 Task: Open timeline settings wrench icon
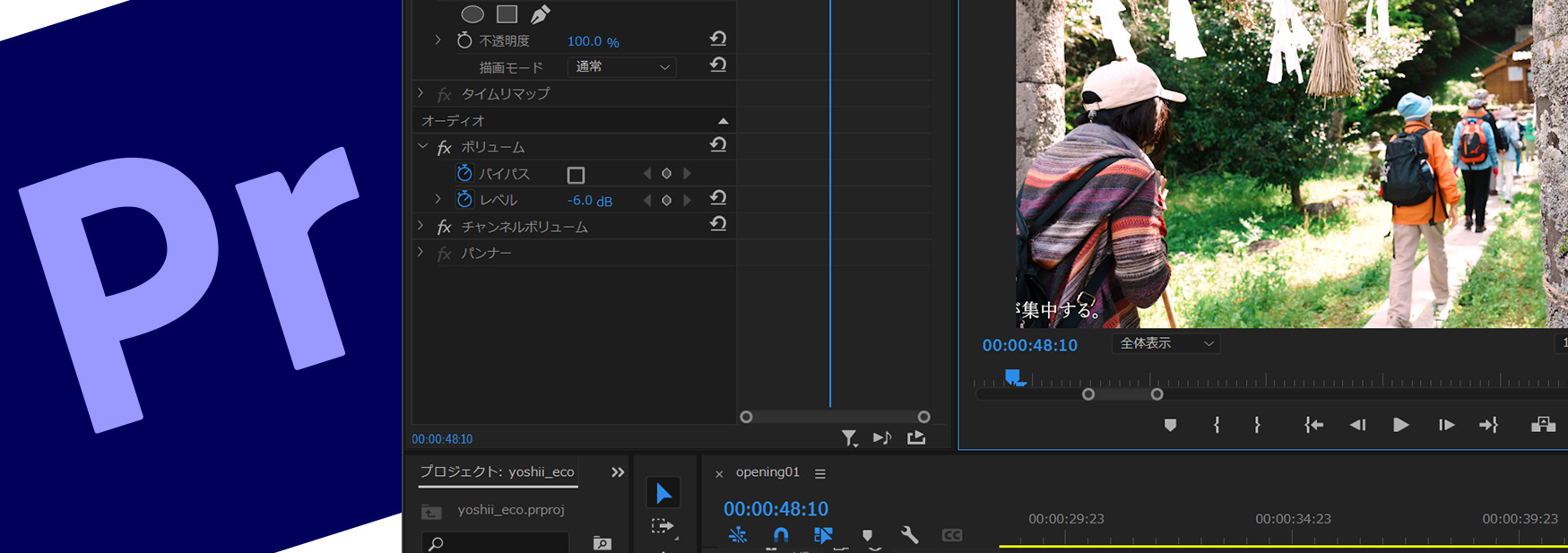pos(909,535)
